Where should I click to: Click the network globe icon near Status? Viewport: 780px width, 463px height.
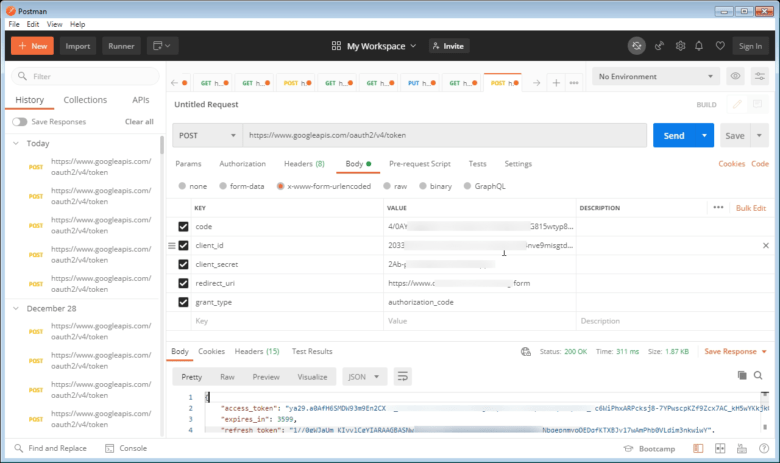coord(525,352)
